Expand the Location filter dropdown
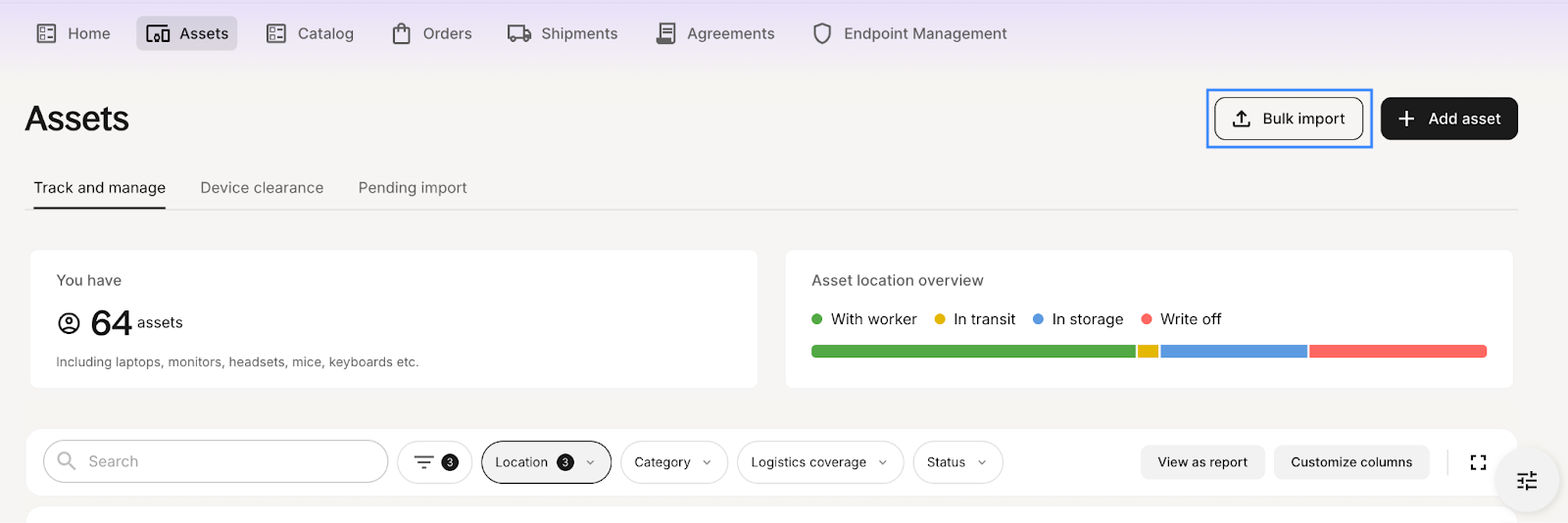Image resolution: width=1568 pixels, height=523 pixels. pyautogui.click(x=546, y=462)
